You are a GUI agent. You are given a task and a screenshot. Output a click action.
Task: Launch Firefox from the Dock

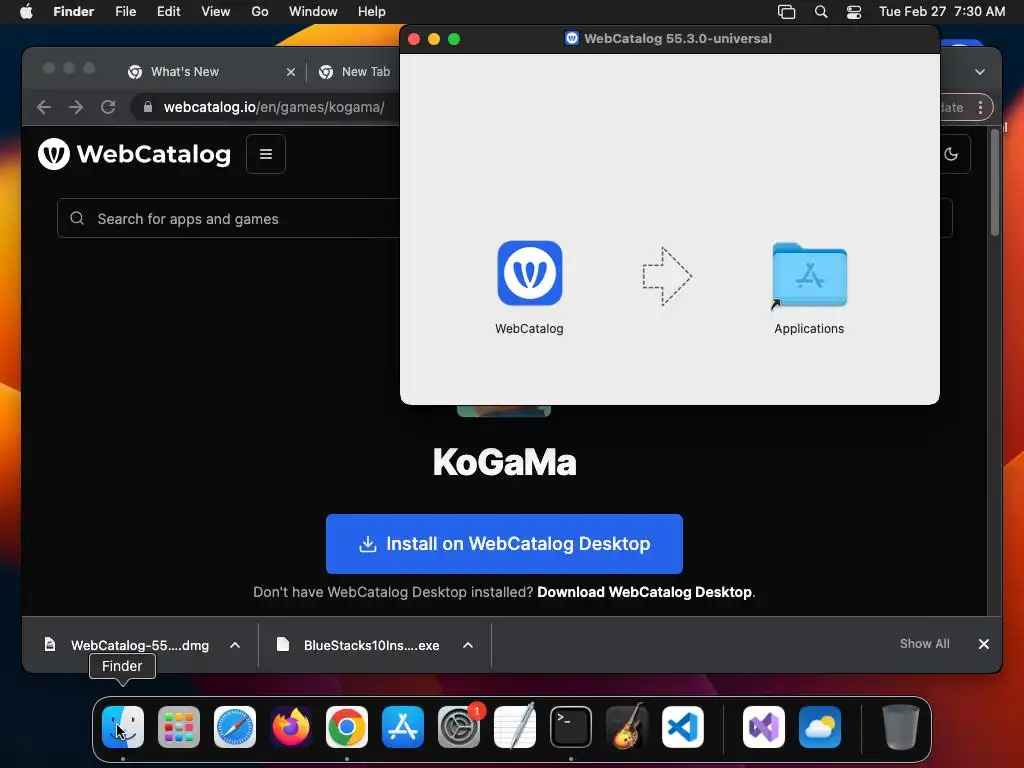[291, 727]
